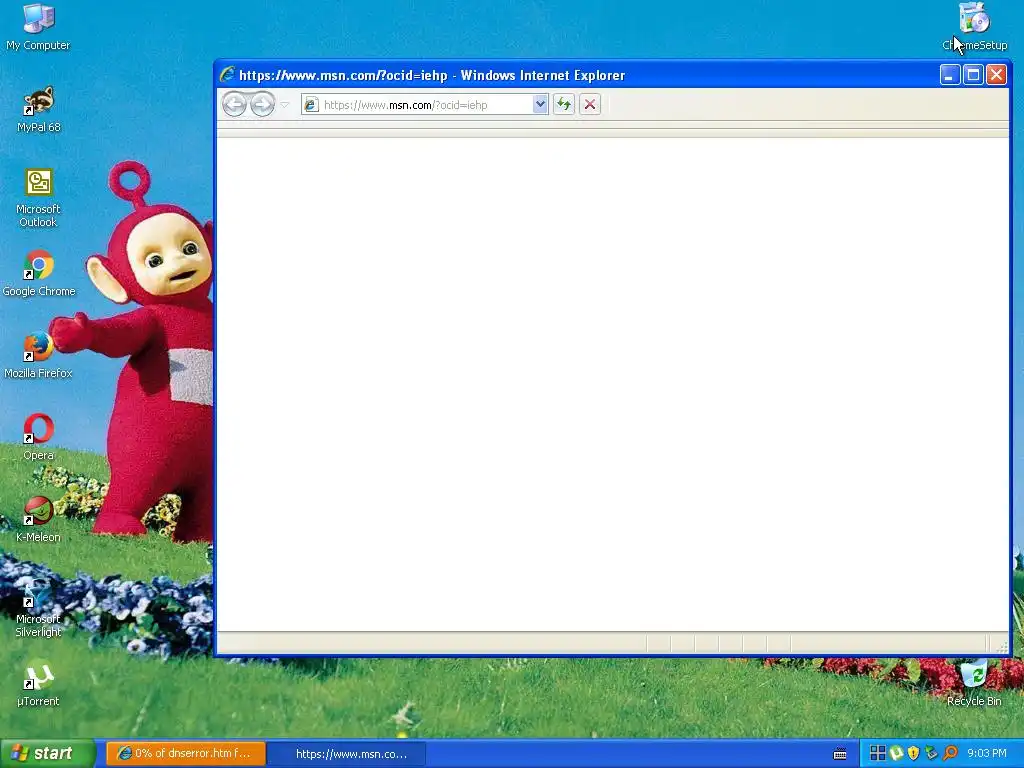The height and width of the screenshot is (768, 1024).
Task: Go back in Internet Explorer
Action: (234, 104)
